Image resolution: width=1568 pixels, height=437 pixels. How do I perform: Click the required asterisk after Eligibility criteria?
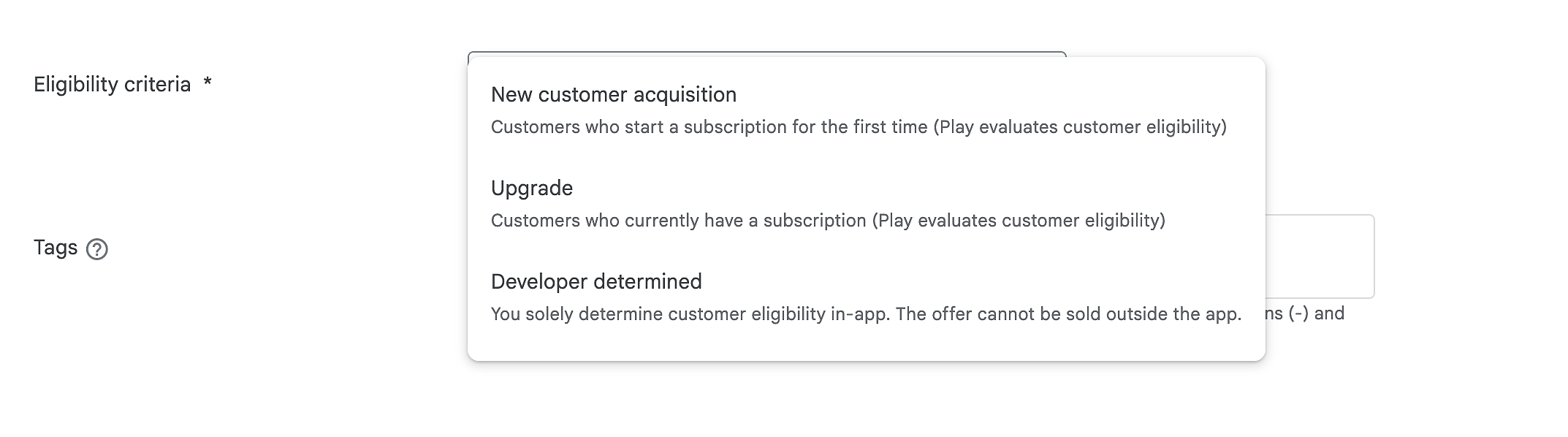tap(208, 82)
